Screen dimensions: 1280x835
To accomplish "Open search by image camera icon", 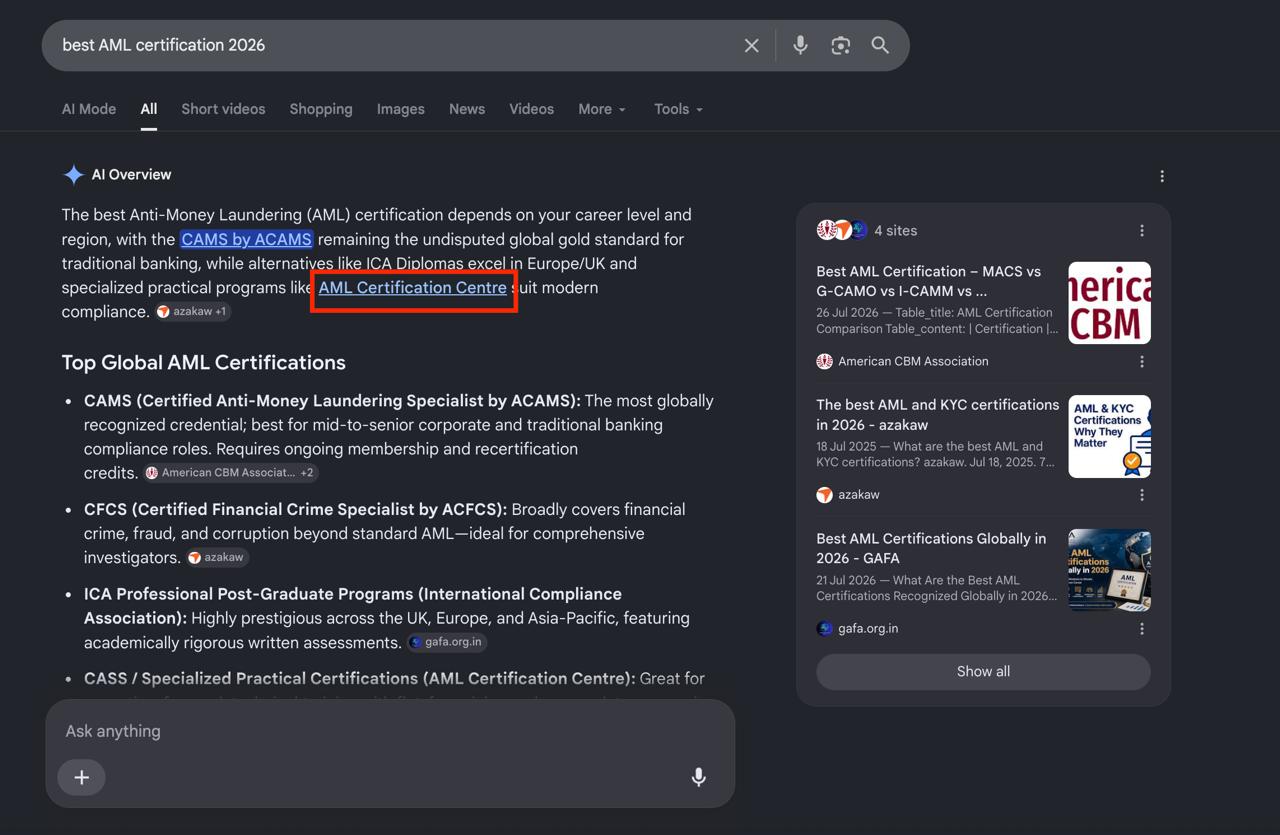I will coord(840,45).
